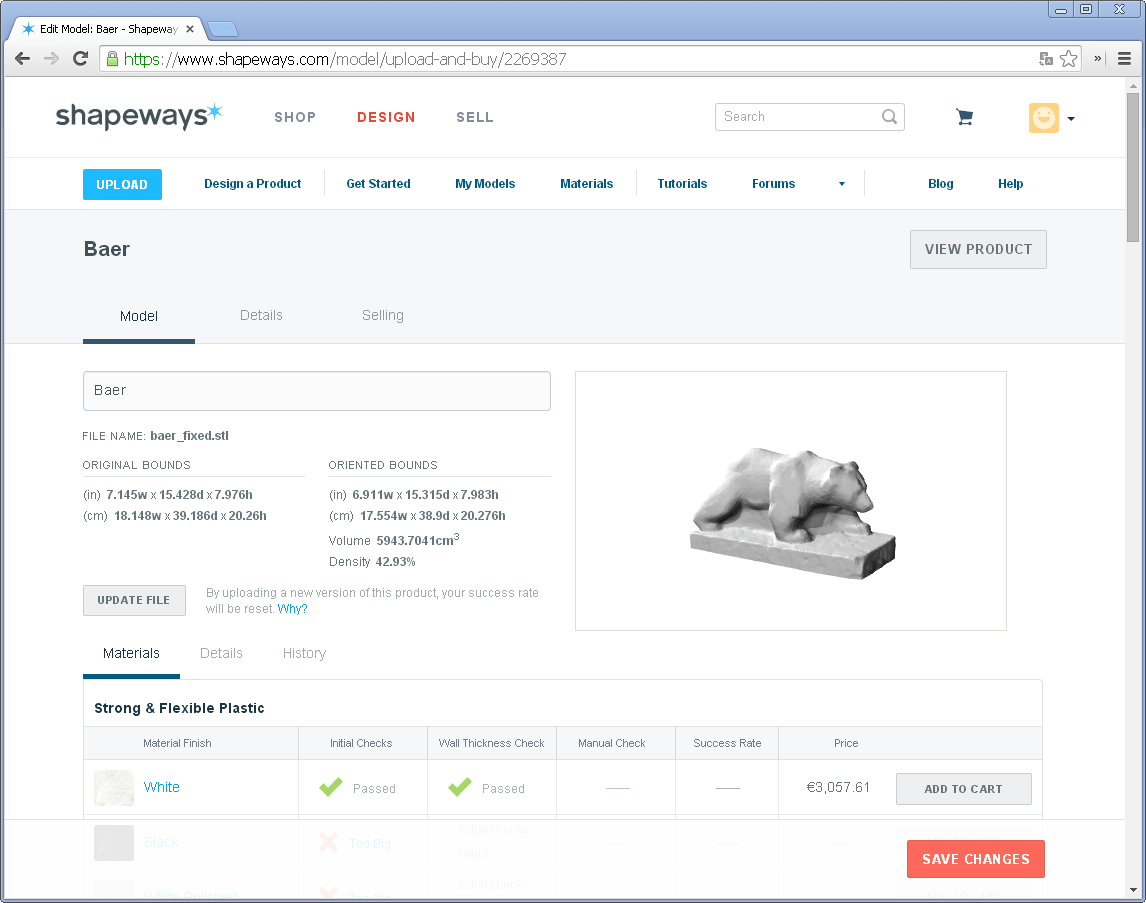
Task: Click the browser back arrow
Action: [22, 59]
